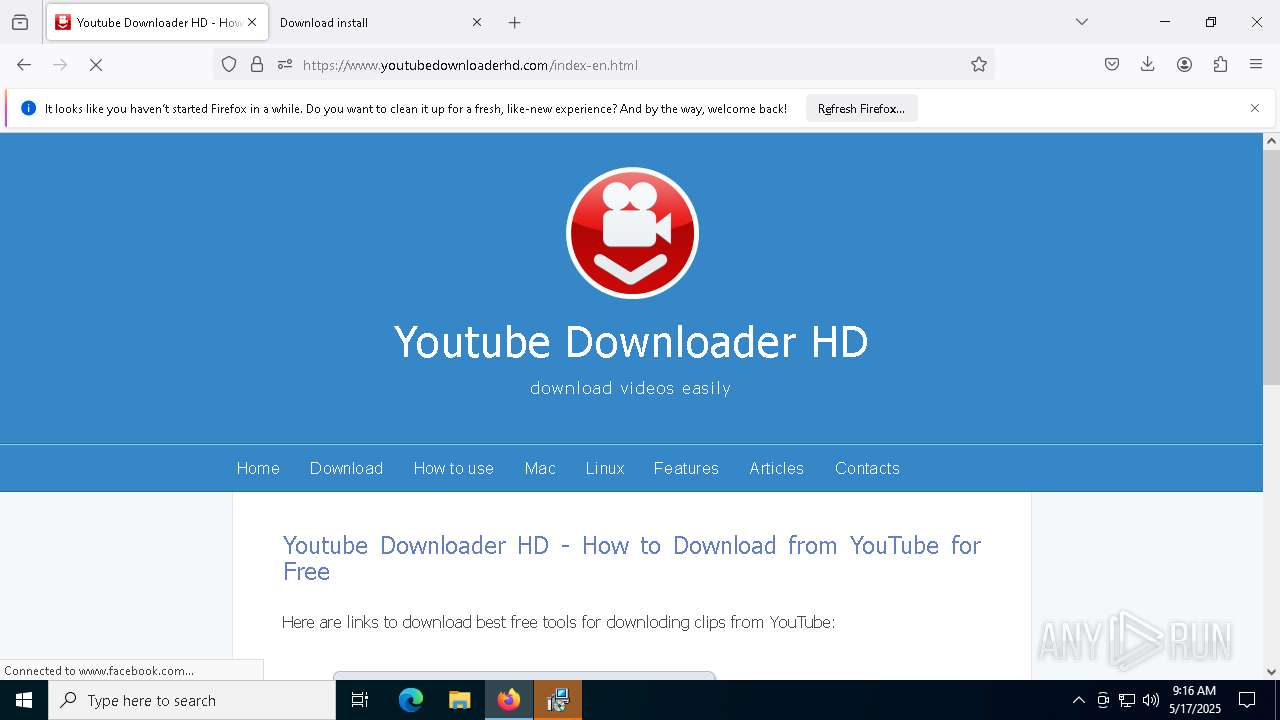Open a new tab with plus button
The width and height of the screenshot is (1280, 720).
(x=514, y=22)
